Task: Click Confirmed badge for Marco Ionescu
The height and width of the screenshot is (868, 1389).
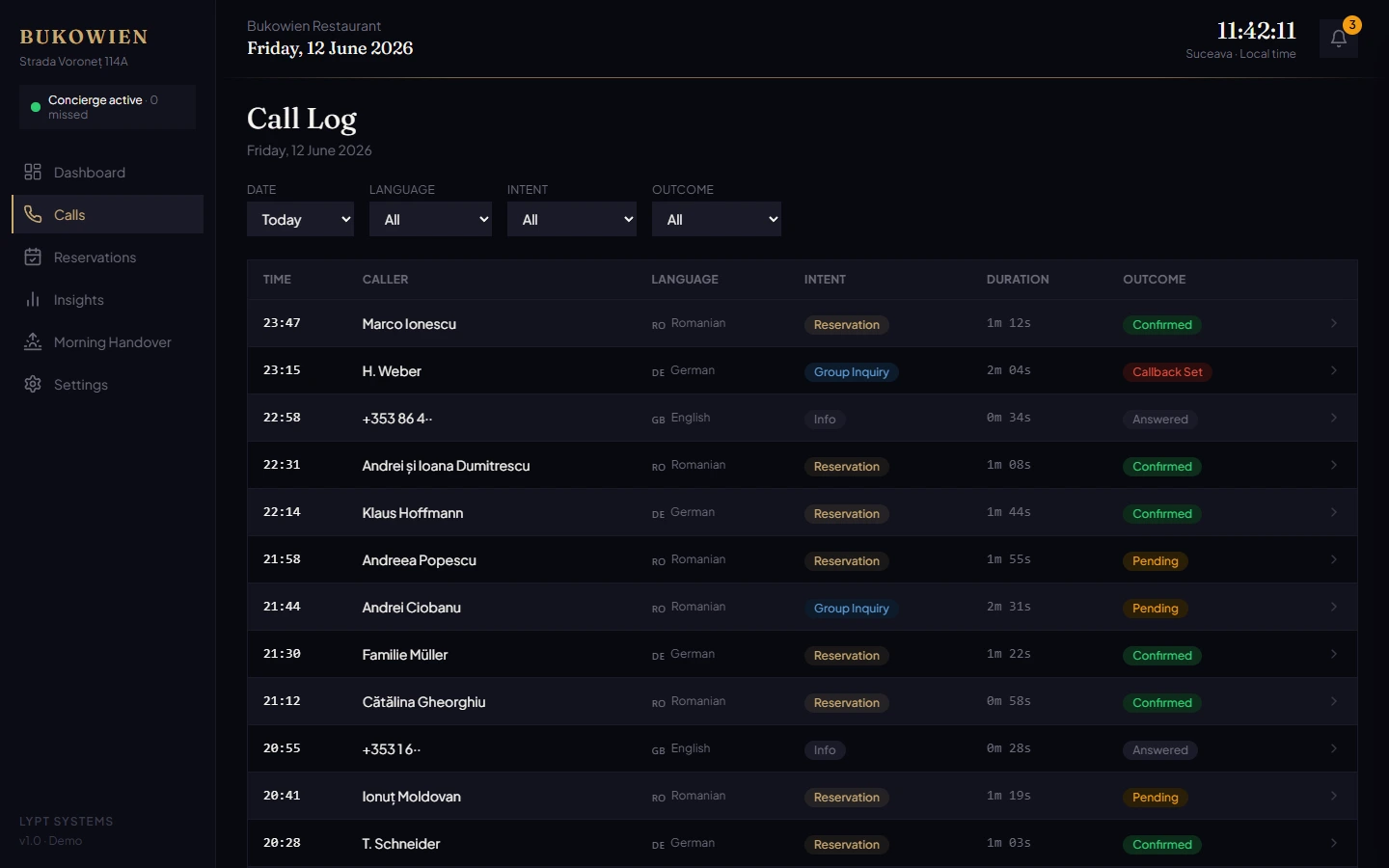Action: (x=1162, y=325)
